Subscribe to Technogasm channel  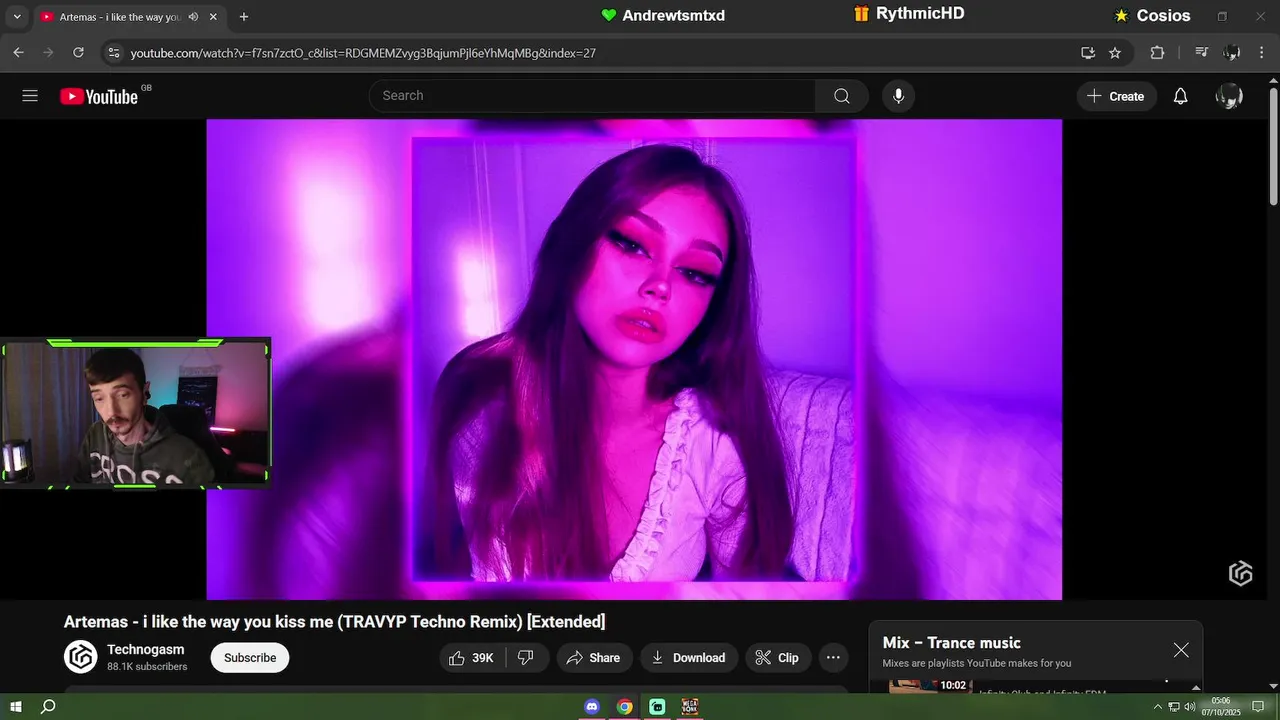point(250,658)
